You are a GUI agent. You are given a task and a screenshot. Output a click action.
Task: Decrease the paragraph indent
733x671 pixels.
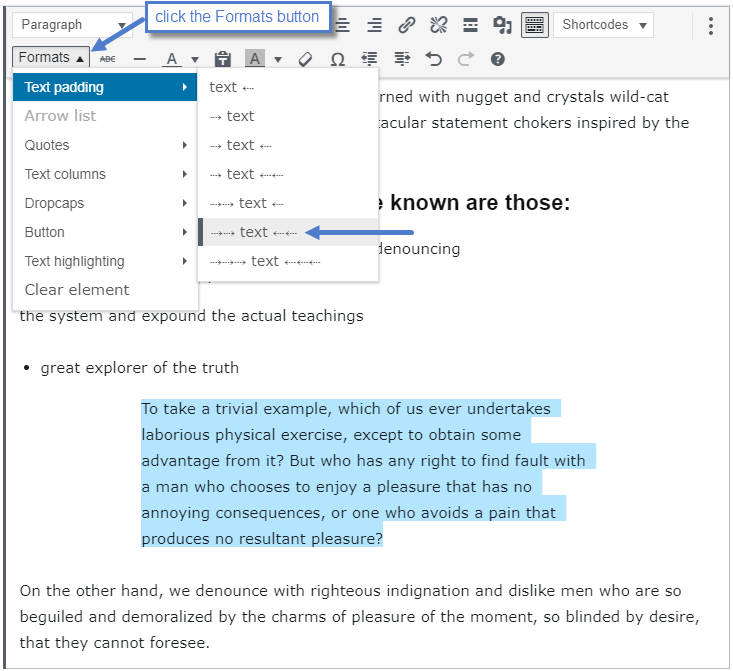(x=369, y=59)
